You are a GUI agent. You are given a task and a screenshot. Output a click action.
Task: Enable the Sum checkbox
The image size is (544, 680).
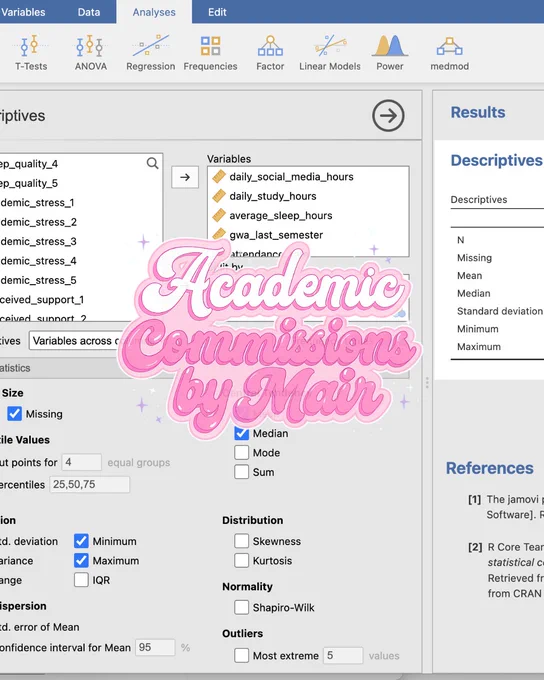coord(242,472)
